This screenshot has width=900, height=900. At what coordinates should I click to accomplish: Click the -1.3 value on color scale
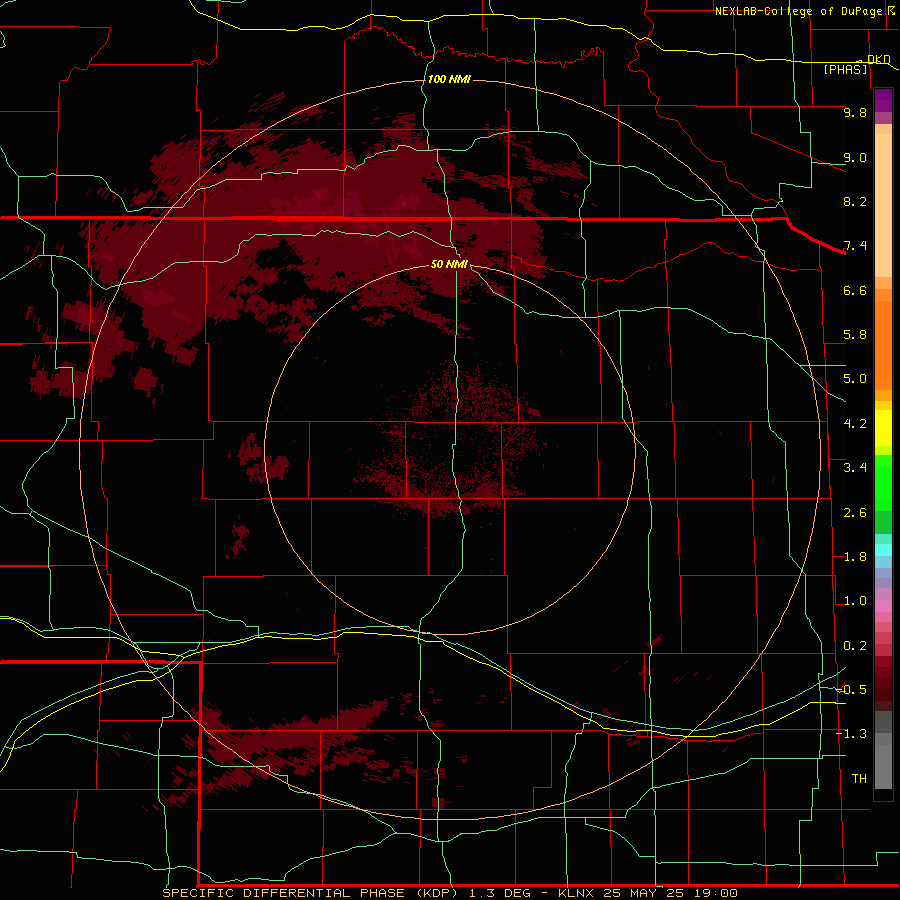pos(852,734)
